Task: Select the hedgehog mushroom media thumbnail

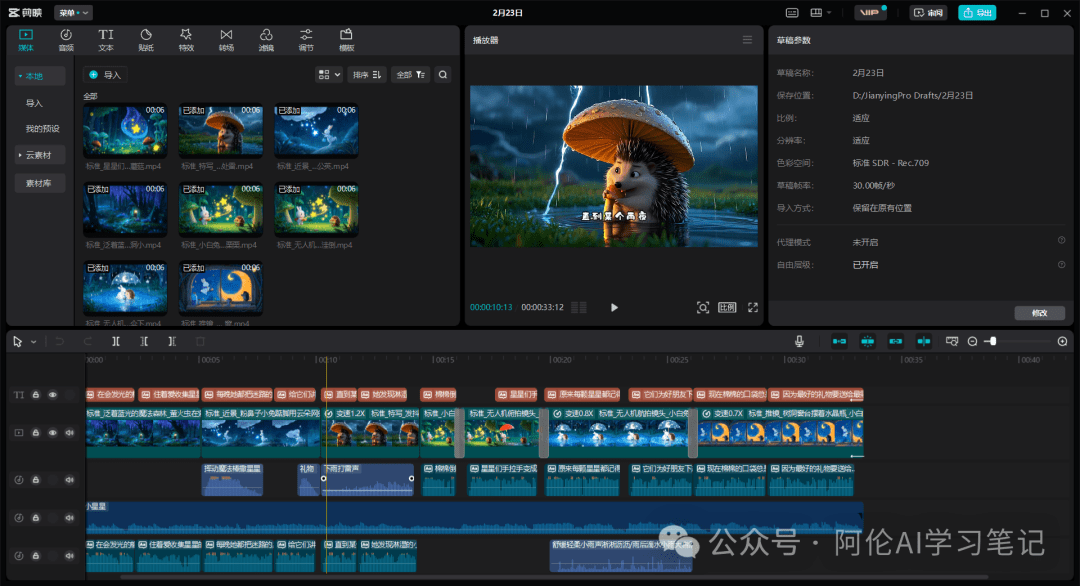Action: point(220,131)
